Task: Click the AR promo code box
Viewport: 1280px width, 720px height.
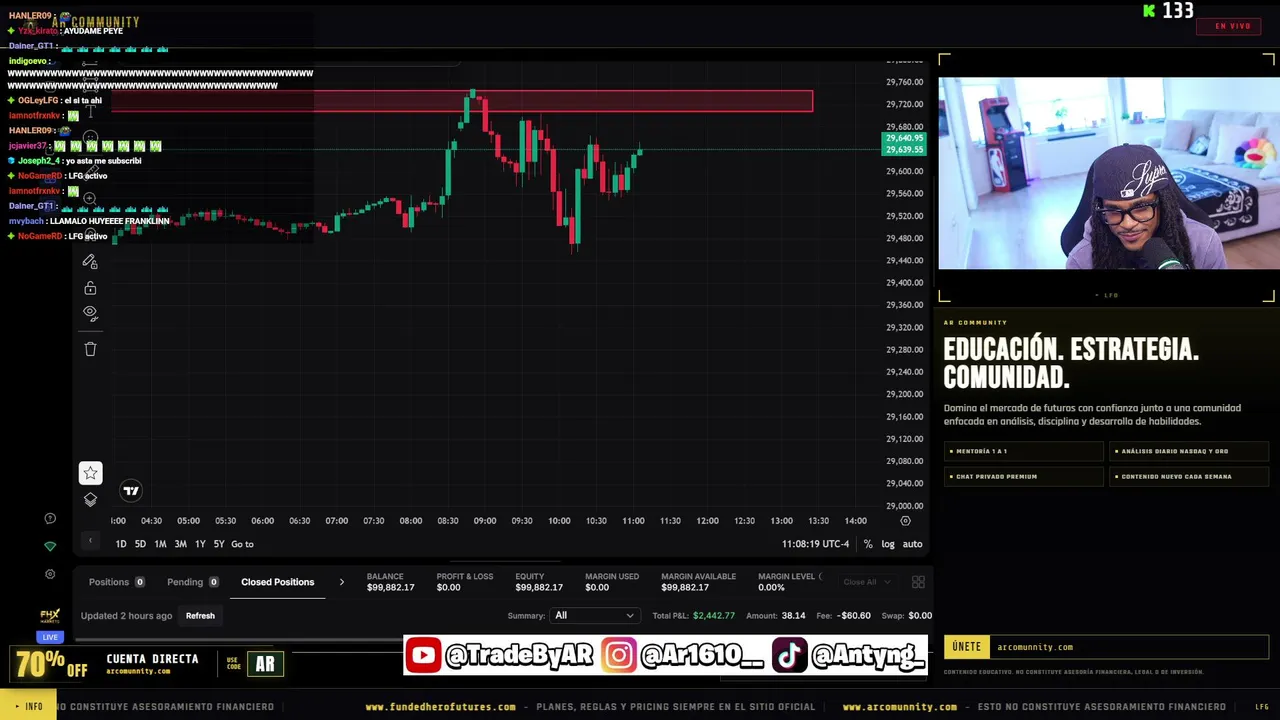Action: (265, 664)
